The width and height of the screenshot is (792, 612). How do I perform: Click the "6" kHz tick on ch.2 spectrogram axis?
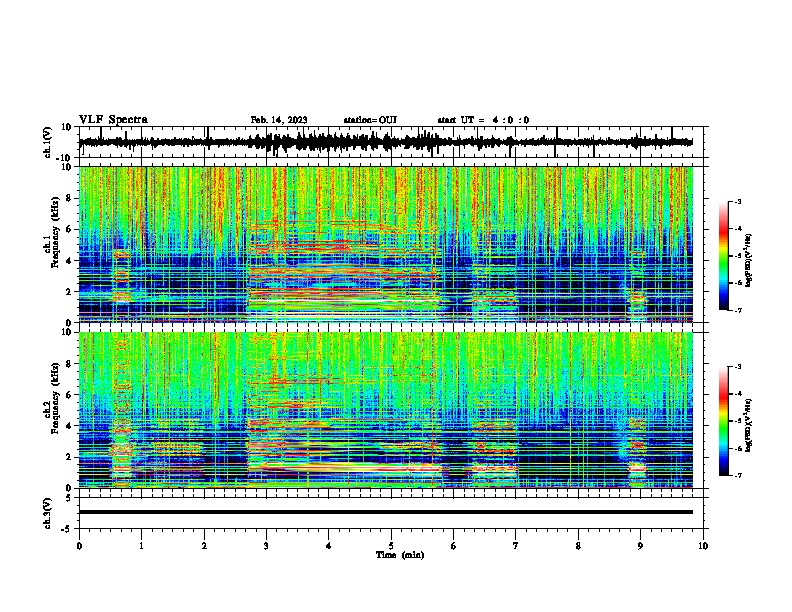point(69,395)
